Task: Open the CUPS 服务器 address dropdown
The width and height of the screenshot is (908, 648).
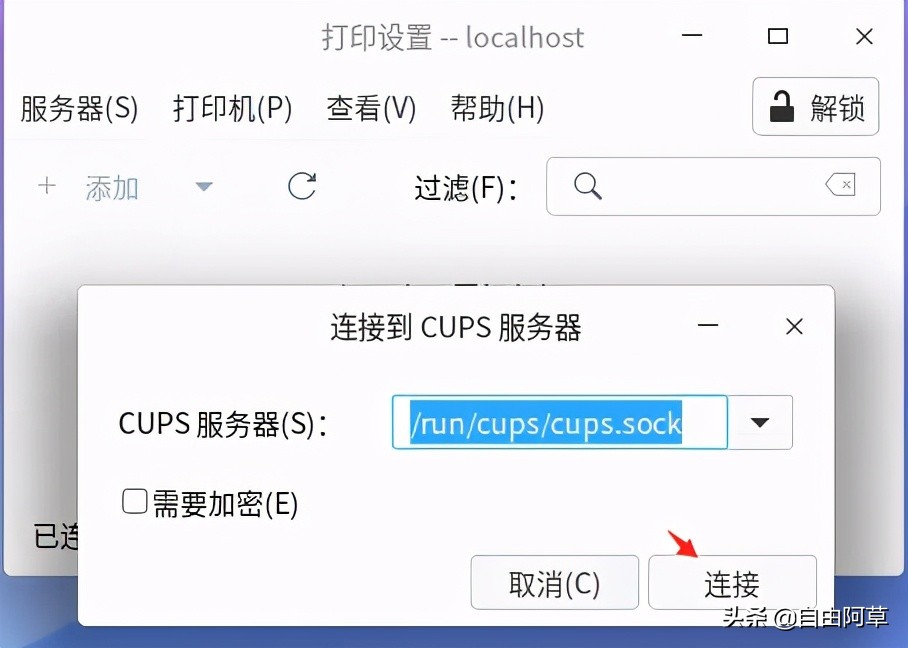Action: [x=761, y=422]
